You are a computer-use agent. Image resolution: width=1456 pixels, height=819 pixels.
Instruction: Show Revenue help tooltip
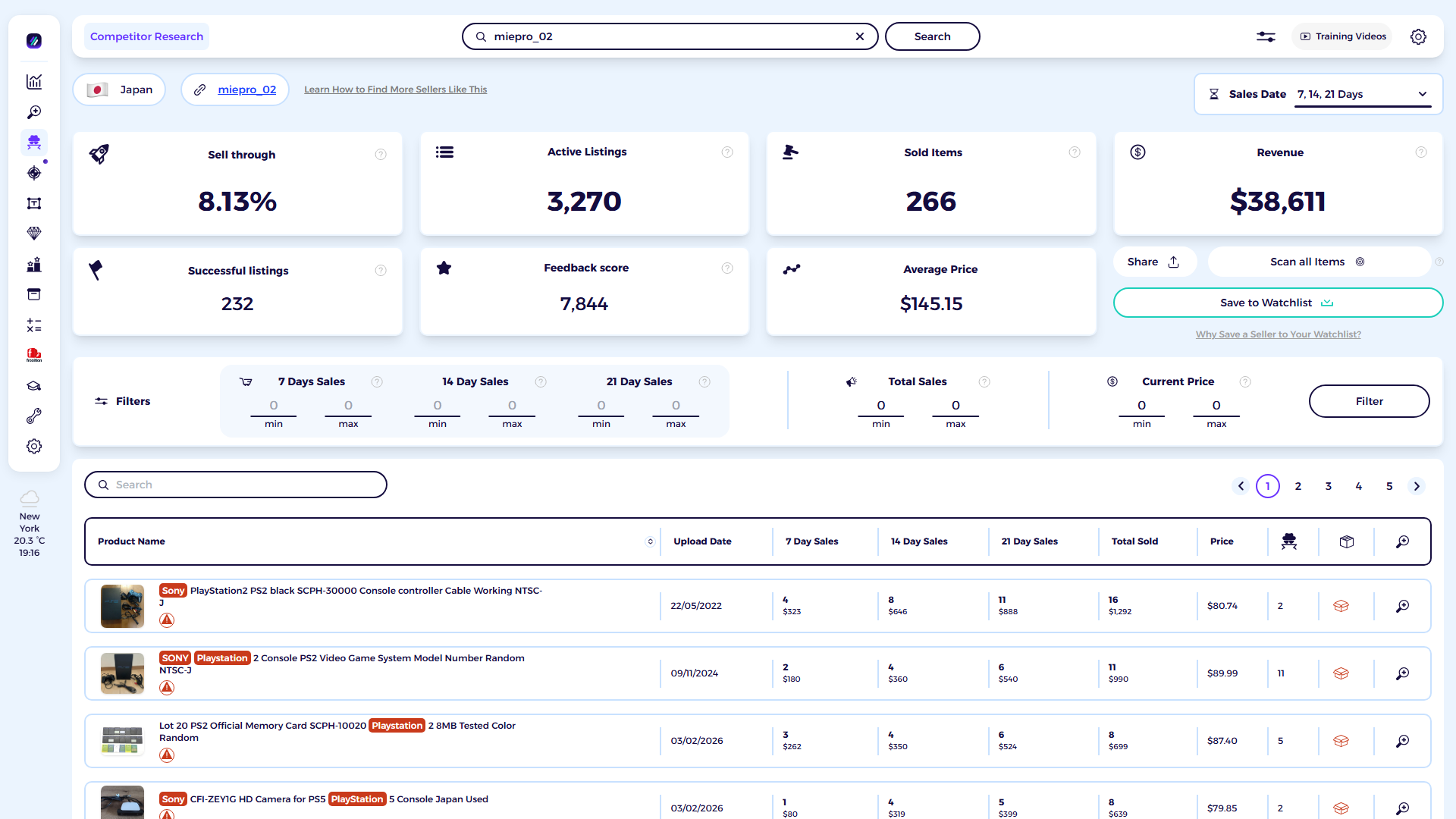click(1421, 152)
